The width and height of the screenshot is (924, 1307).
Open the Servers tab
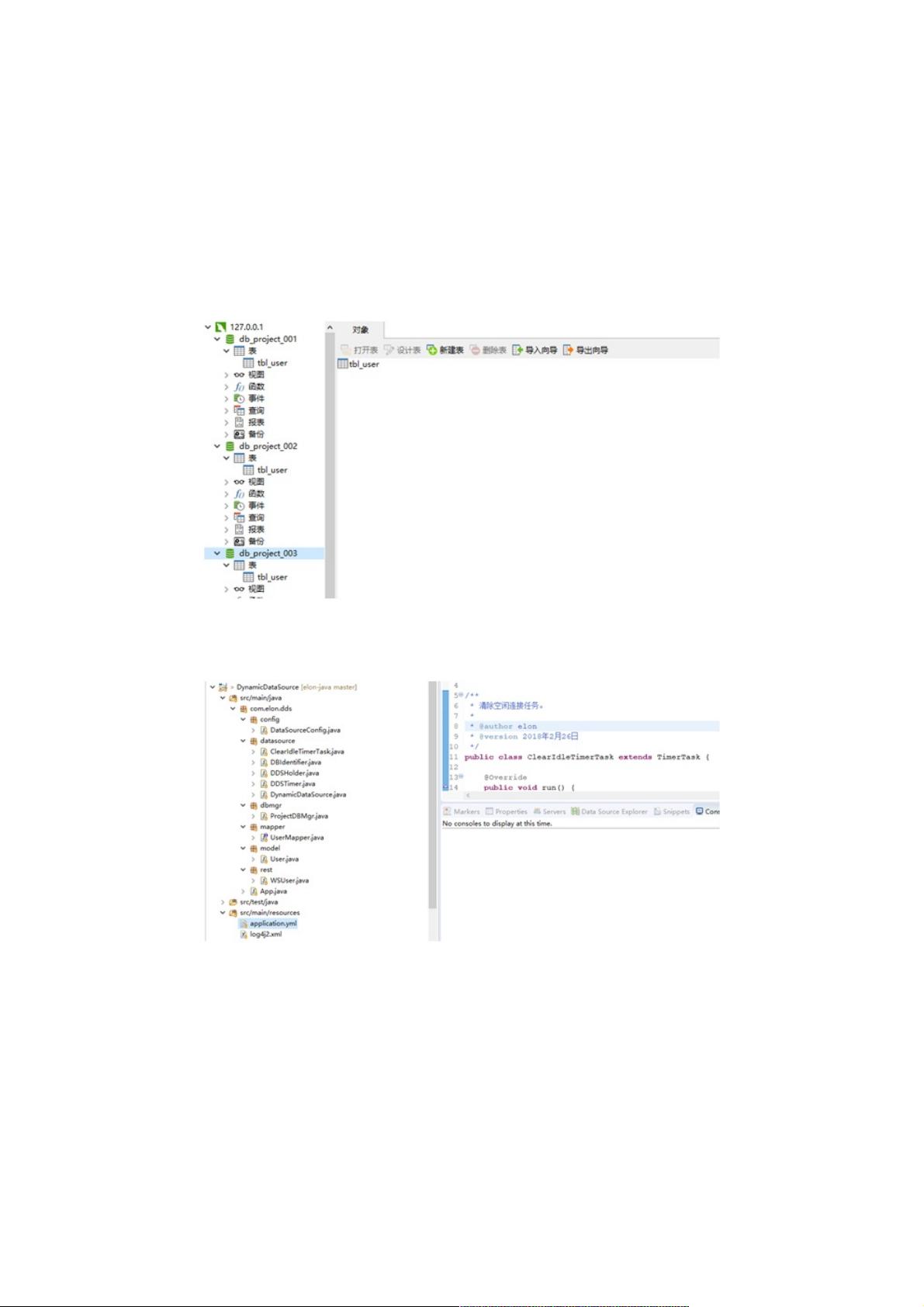549,811
